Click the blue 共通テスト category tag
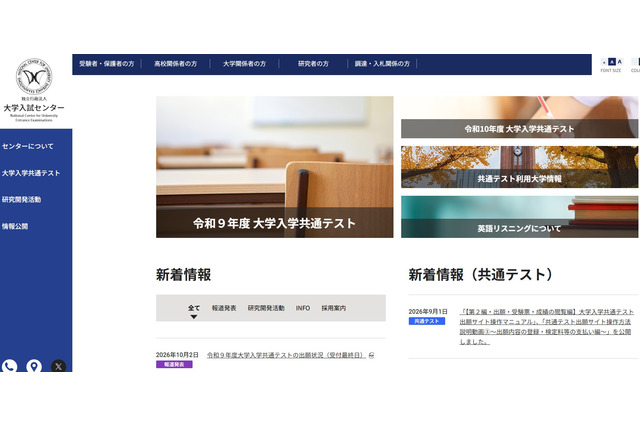Screen dimensions: 640x426 (x=427, y=321)
